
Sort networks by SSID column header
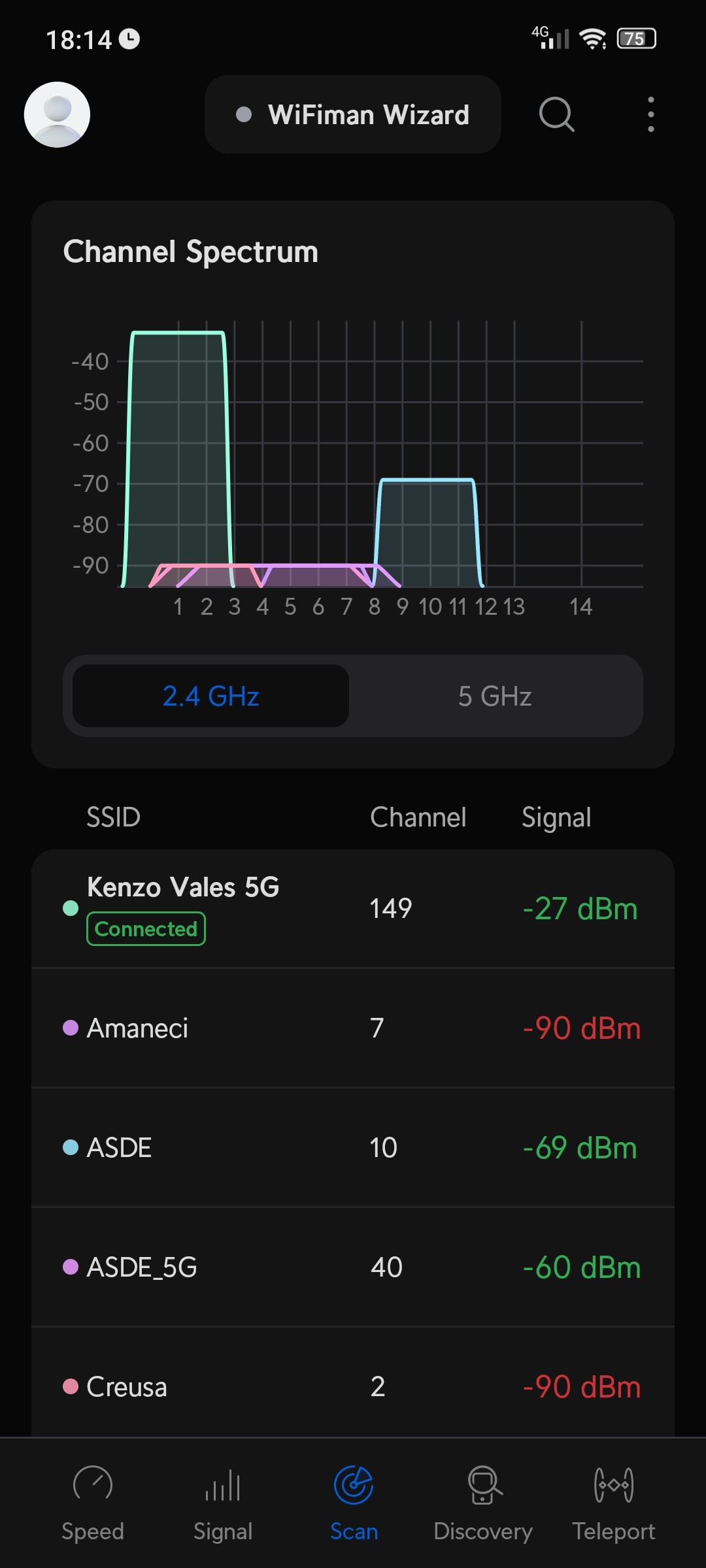click(113, 817)
